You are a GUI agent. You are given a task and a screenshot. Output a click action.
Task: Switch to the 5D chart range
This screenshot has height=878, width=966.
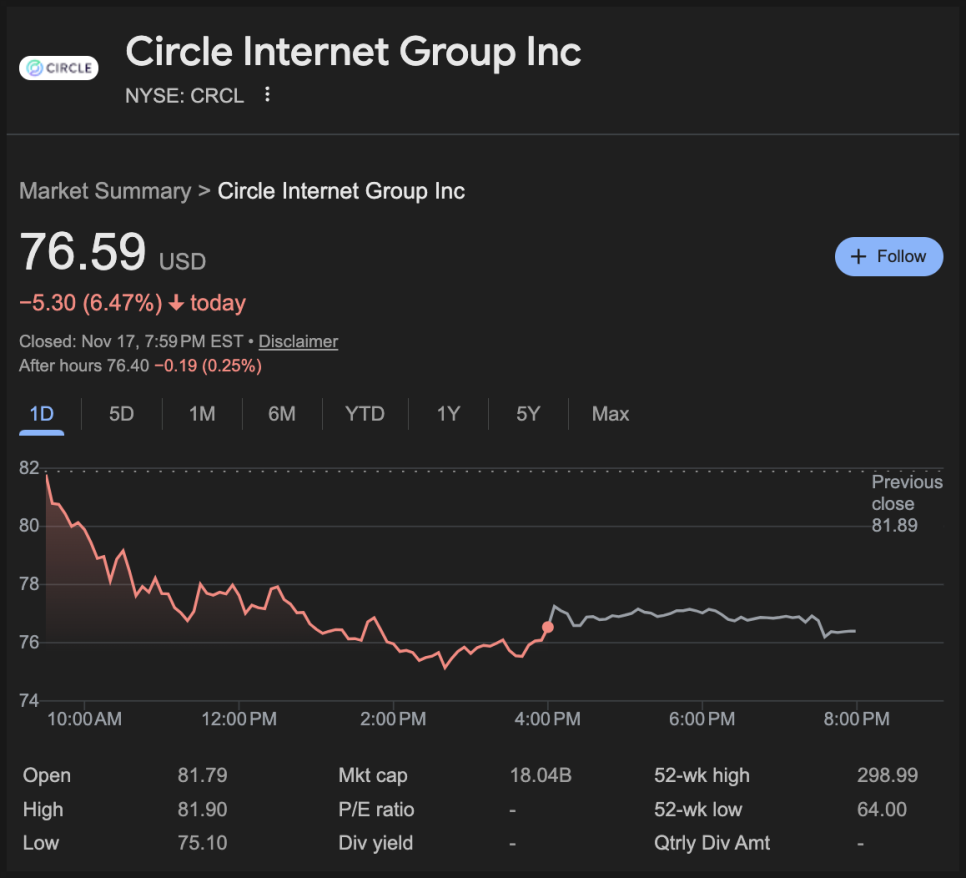[121, 414]
